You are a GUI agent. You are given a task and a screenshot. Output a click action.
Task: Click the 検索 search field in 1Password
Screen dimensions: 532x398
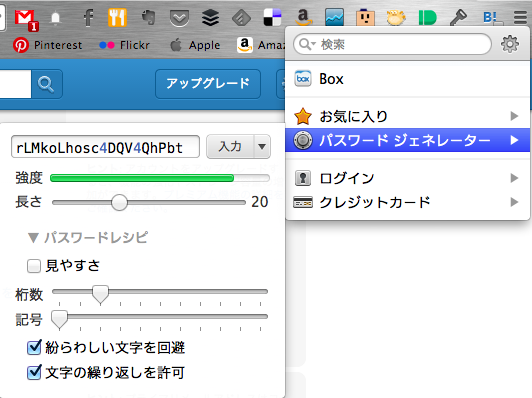click(392, 44)
